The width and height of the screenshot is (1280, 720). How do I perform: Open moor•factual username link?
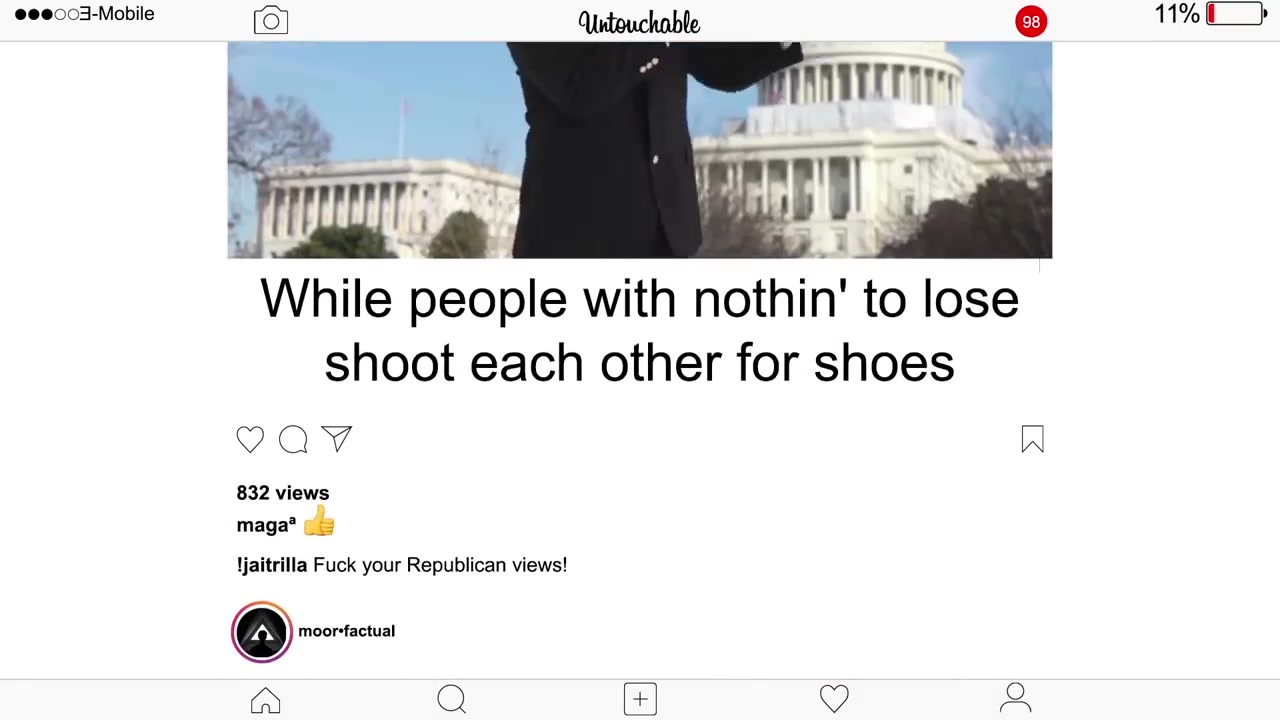pos(346,631)
